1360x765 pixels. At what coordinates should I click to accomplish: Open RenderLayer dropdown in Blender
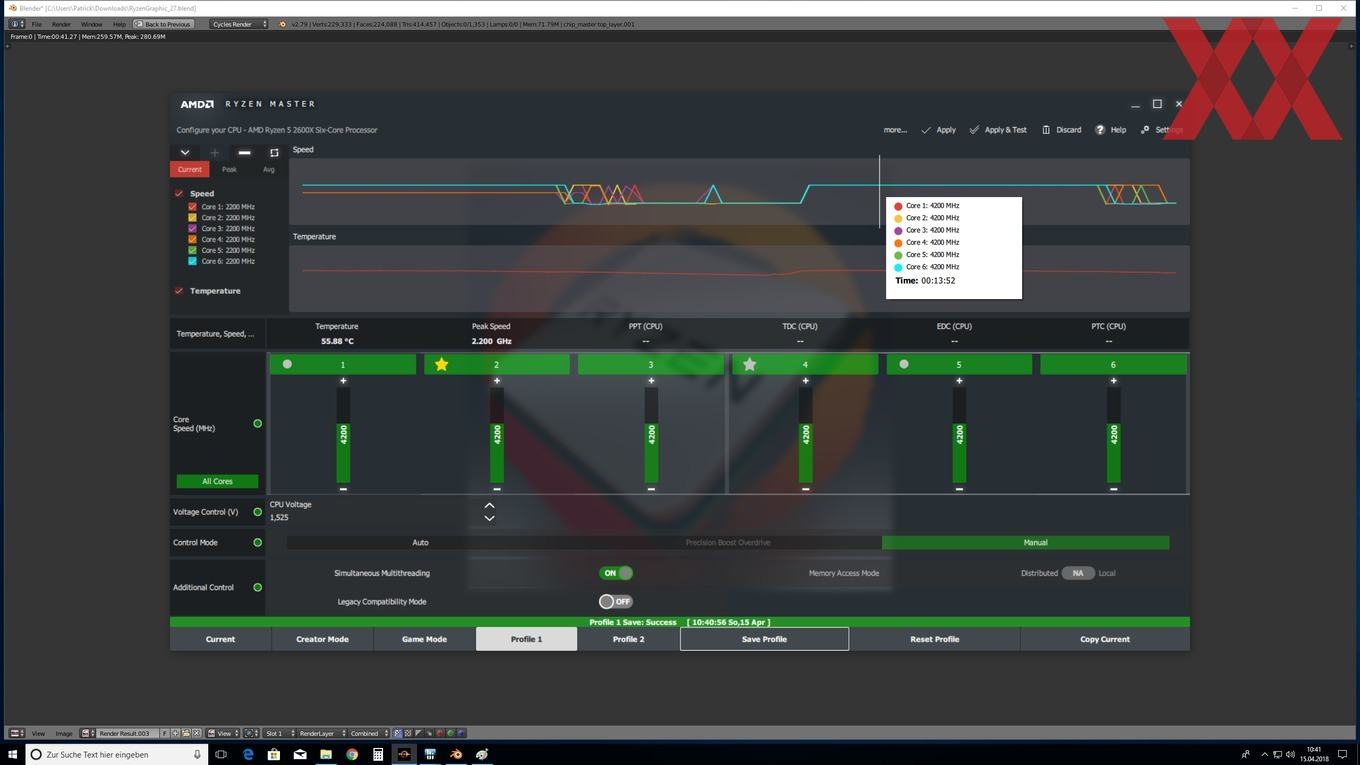[320, 733]
